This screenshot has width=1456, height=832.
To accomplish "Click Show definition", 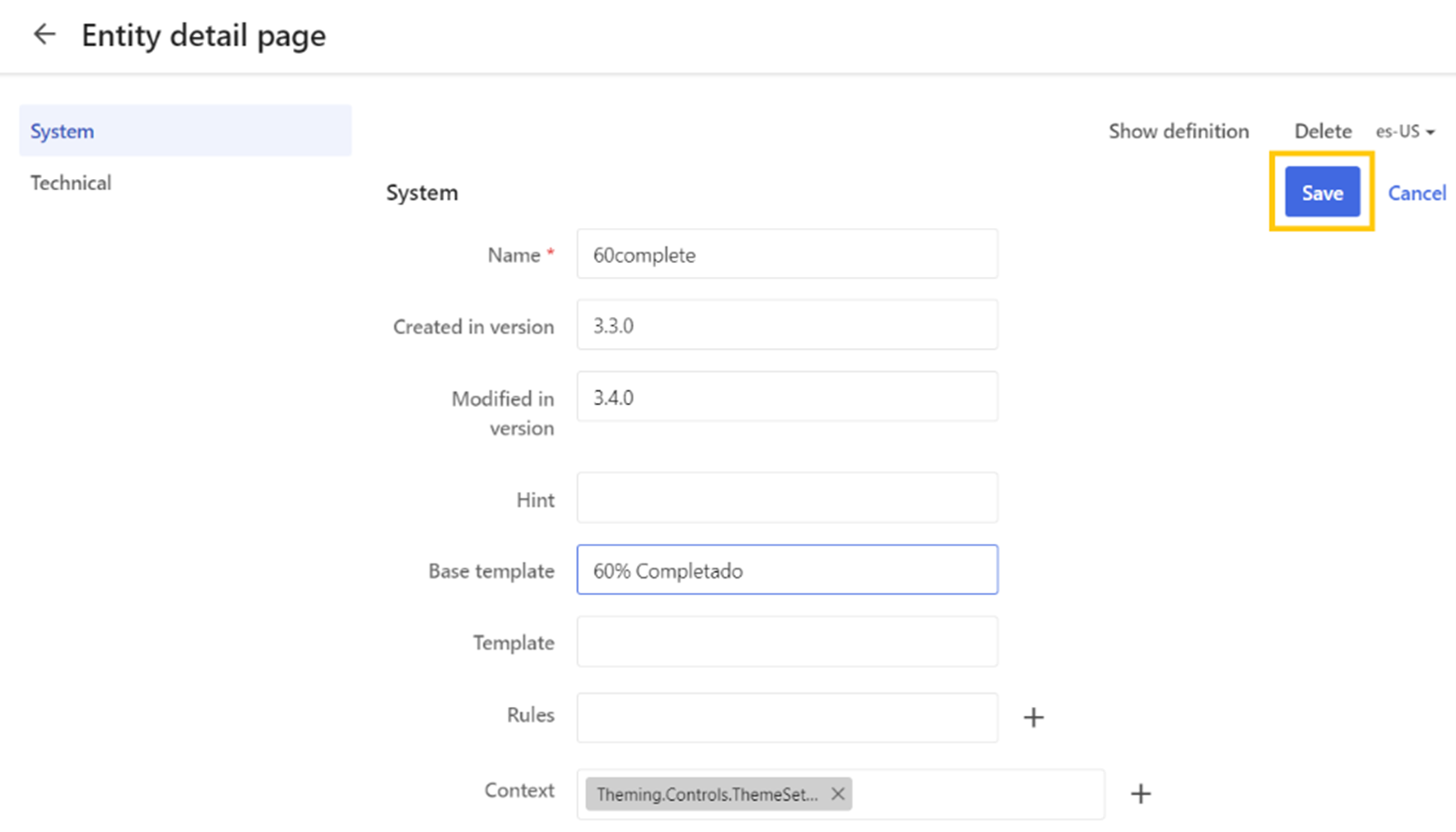I will (1178, 131).
